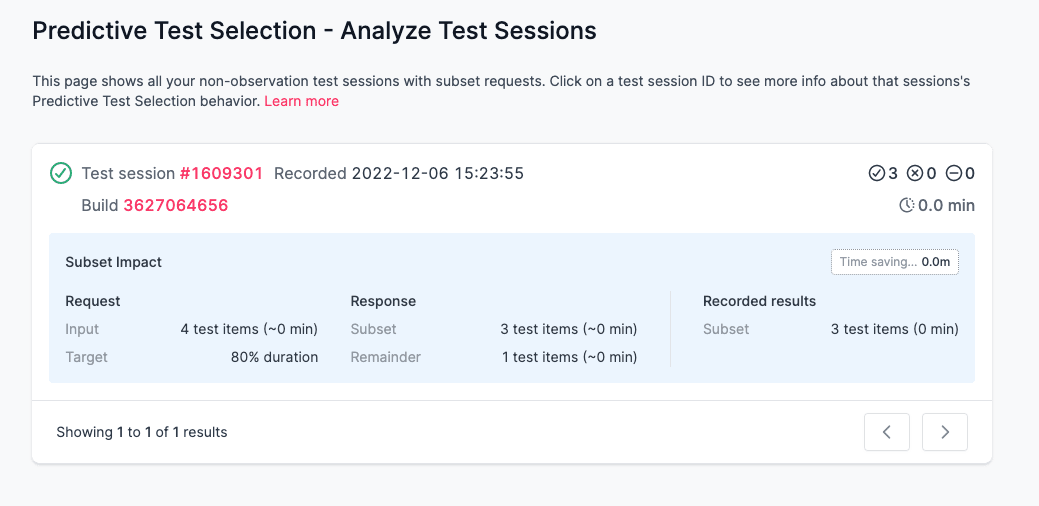1039x506 pixels.
Task: Click the 0.0 min session duration text
Action: (946, 205)
